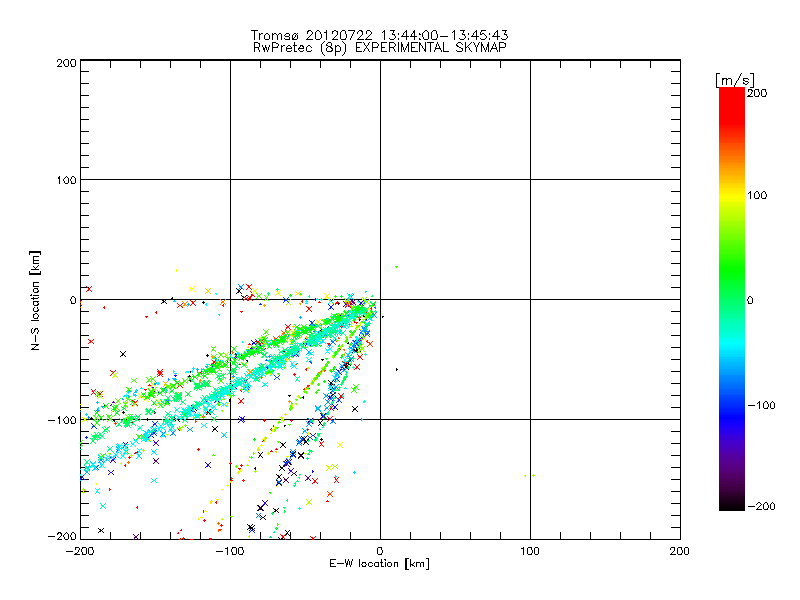
Task: Click the colorbar tick label -200
Action: pos(762,506)
